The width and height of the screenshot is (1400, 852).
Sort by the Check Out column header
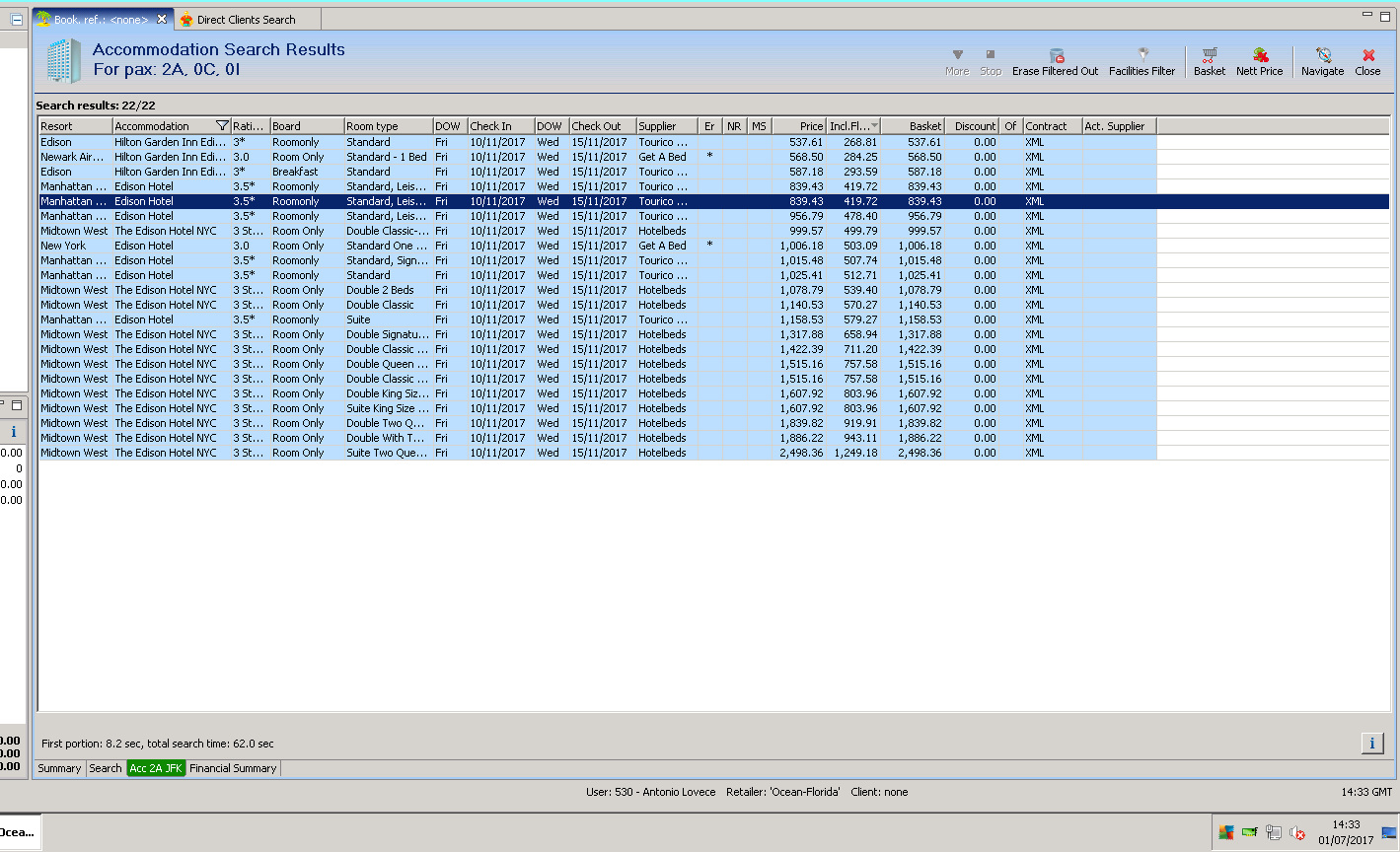603,126
